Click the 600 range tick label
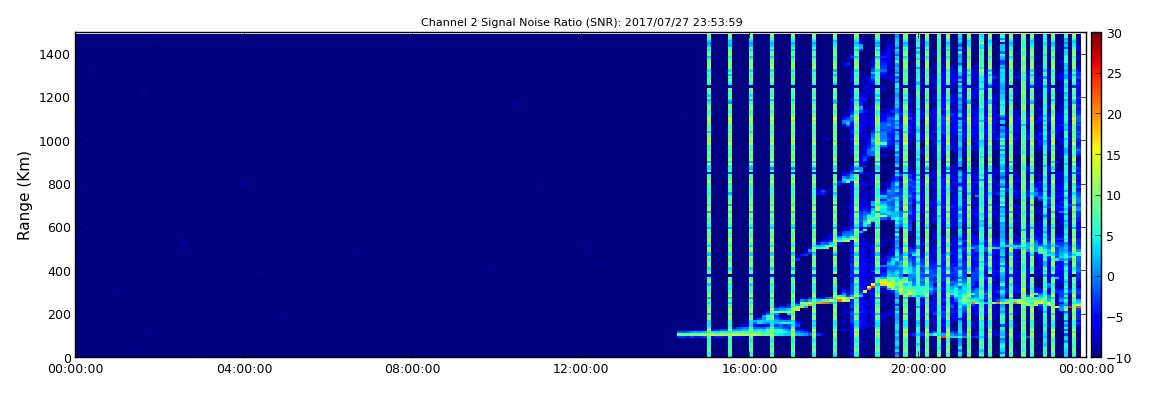 click(x=59, y=227)
